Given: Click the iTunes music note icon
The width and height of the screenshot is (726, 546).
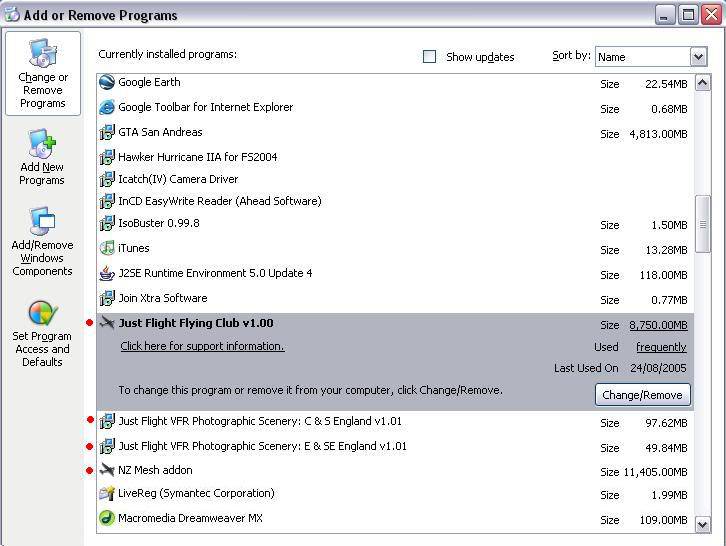Looking at the screenshot, I should click(x=107, y=248).
